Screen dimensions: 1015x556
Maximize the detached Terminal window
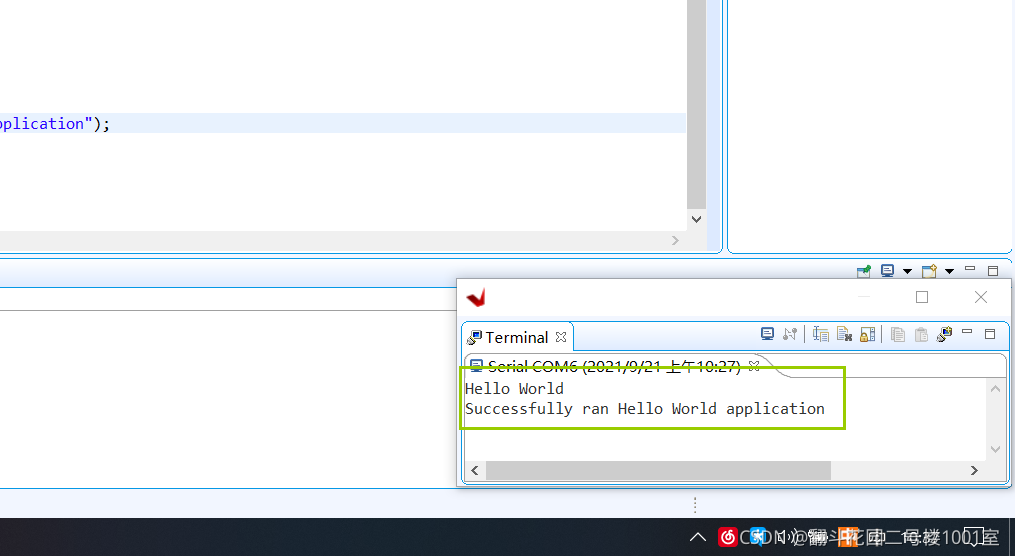(x=922, y=297)
